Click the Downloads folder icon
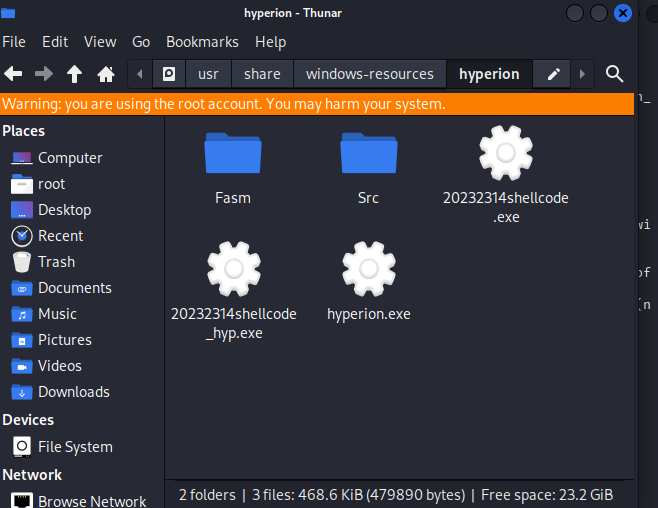 22,392
